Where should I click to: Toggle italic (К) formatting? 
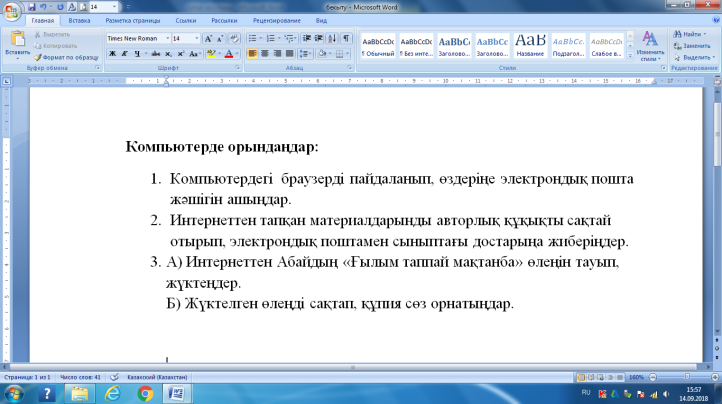[x=124, y=54]
